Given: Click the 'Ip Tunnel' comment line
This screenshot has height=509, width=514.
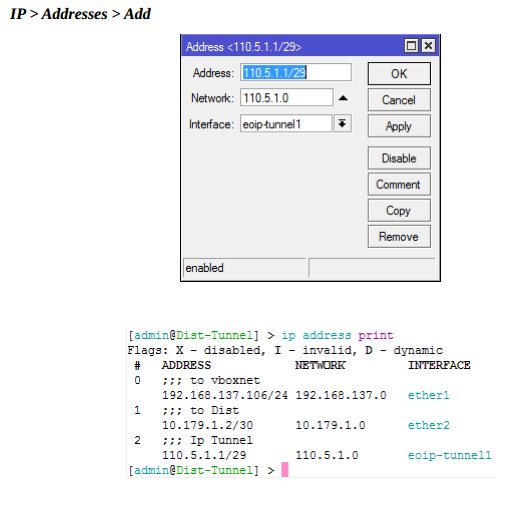Looking at the screenshot, I should tap(207, 440).
